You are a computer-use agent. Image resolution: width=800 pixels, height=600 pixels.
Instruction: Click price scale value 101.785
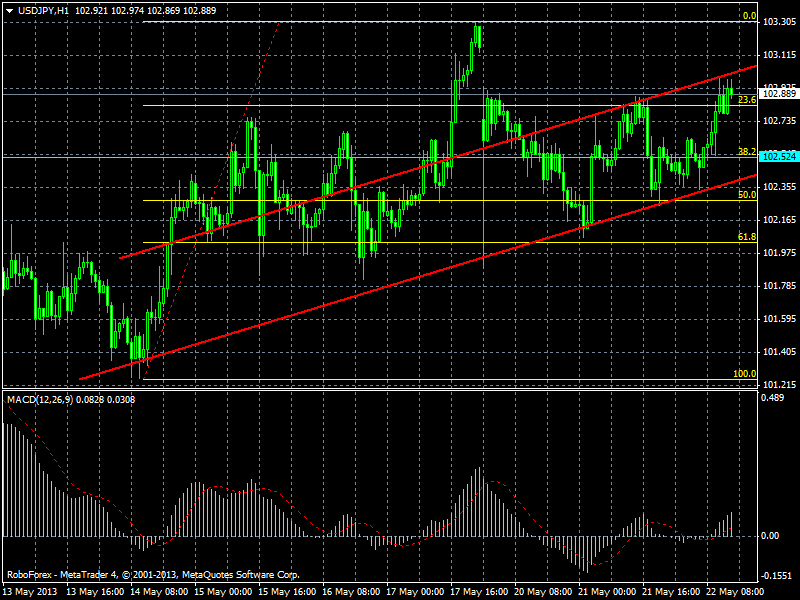click(779, 286)
